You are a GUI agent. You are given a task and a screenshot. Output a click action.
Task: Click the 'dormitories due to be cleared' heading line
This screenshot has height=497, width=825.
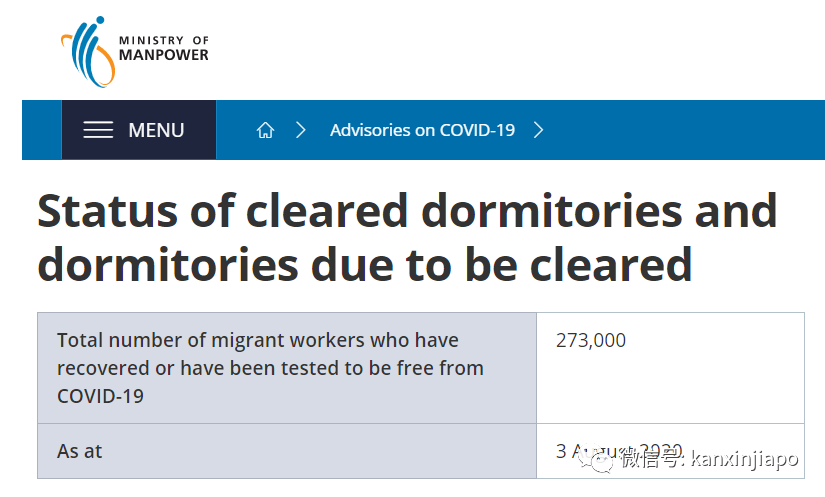pyautogui.click(x=365, y=264)
